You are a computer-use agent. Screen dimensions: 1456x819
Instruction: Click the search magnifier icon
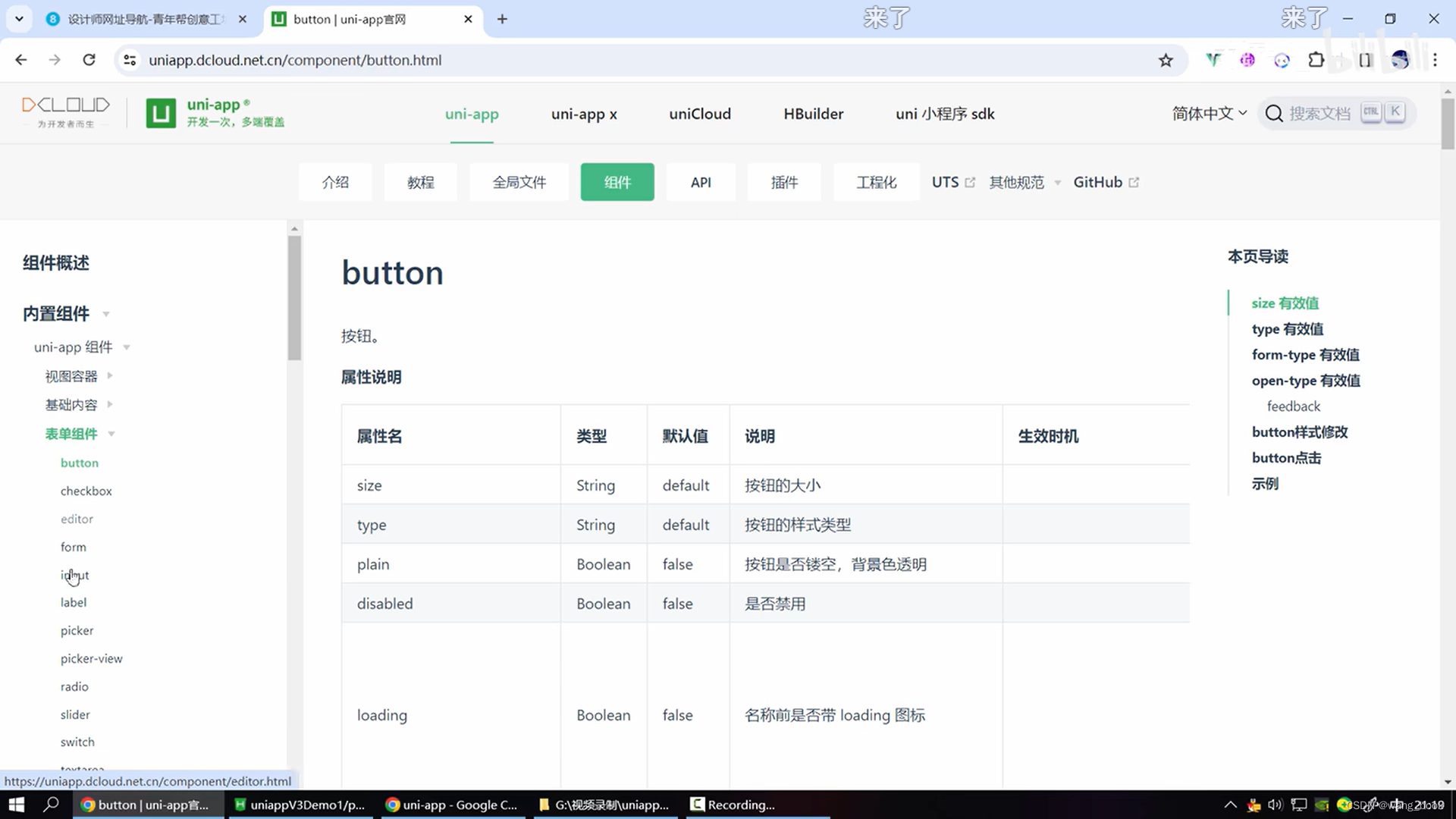pyautogui.click(x=1274, y=114)
